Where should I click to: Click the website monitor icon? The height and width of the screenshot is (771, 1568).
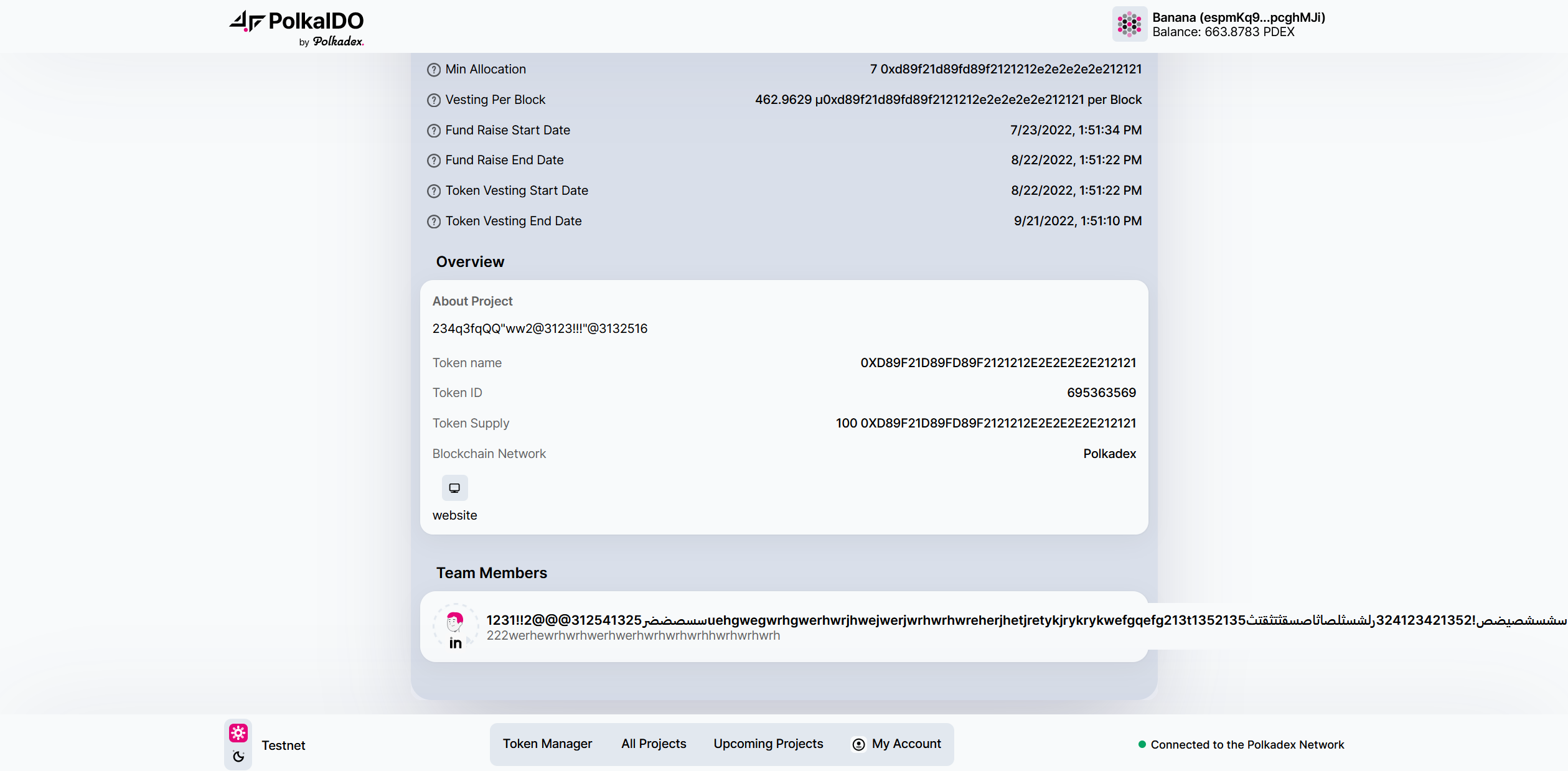[454, 488]
